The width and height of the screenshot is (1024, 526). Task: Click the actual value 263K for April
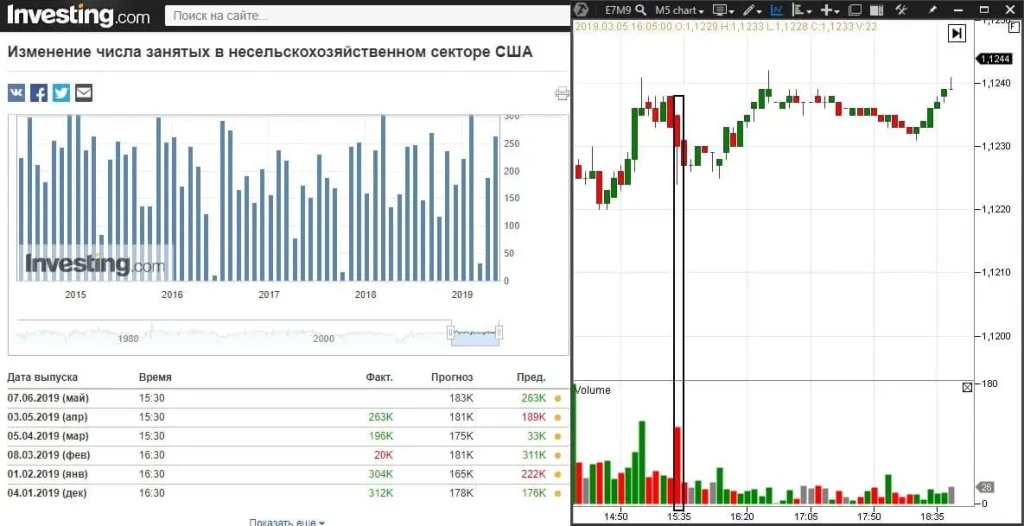coord(381,417)
